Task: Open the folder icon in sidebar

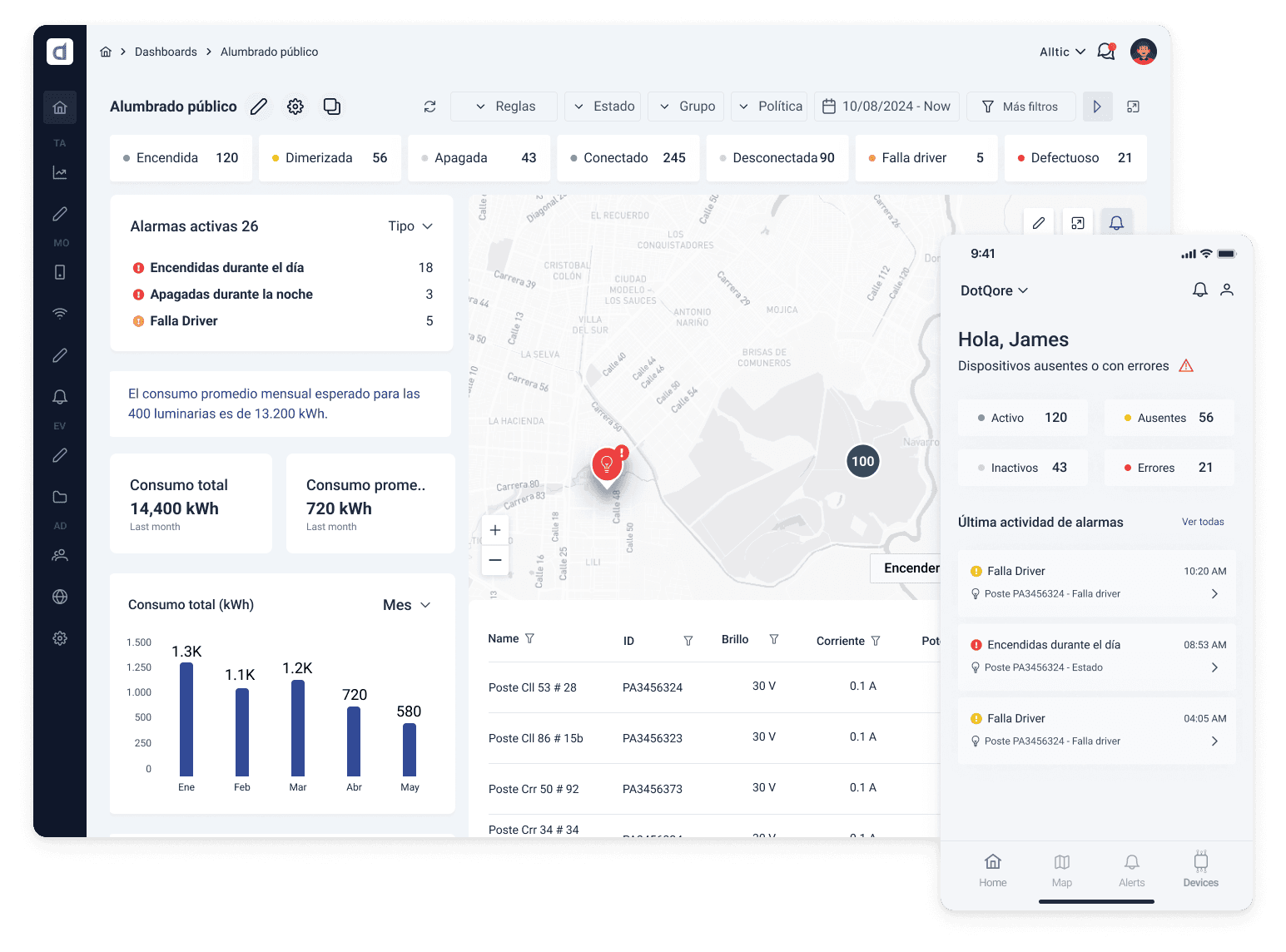Action: click(60, 497)
